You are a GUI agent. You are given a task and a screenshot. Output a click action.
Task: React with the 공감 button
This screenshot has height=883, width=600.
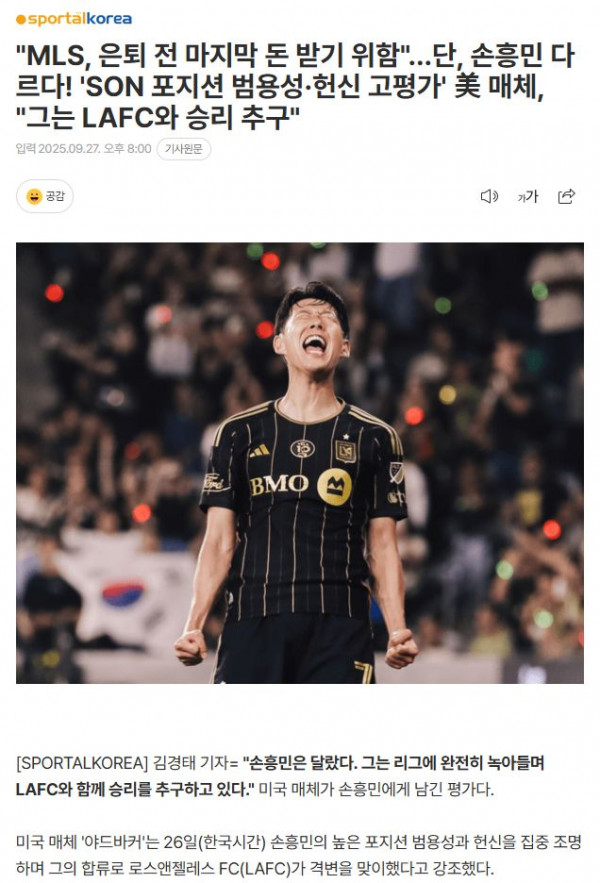pyautogui.click(x=45, y=196)
